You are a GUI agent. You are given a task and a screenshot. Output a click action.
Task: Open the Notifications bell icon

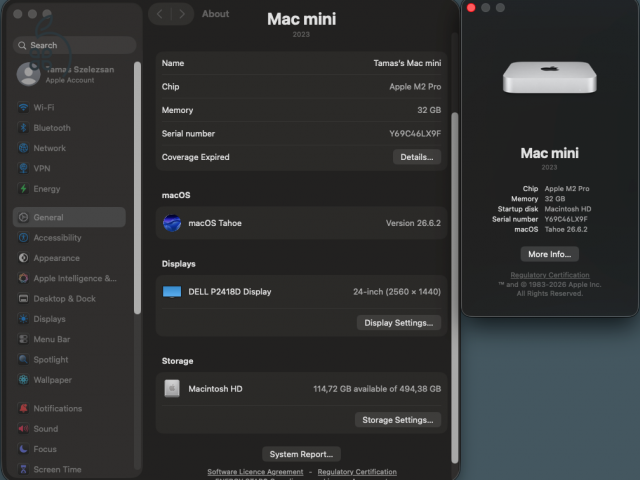[x=23, y=408]
